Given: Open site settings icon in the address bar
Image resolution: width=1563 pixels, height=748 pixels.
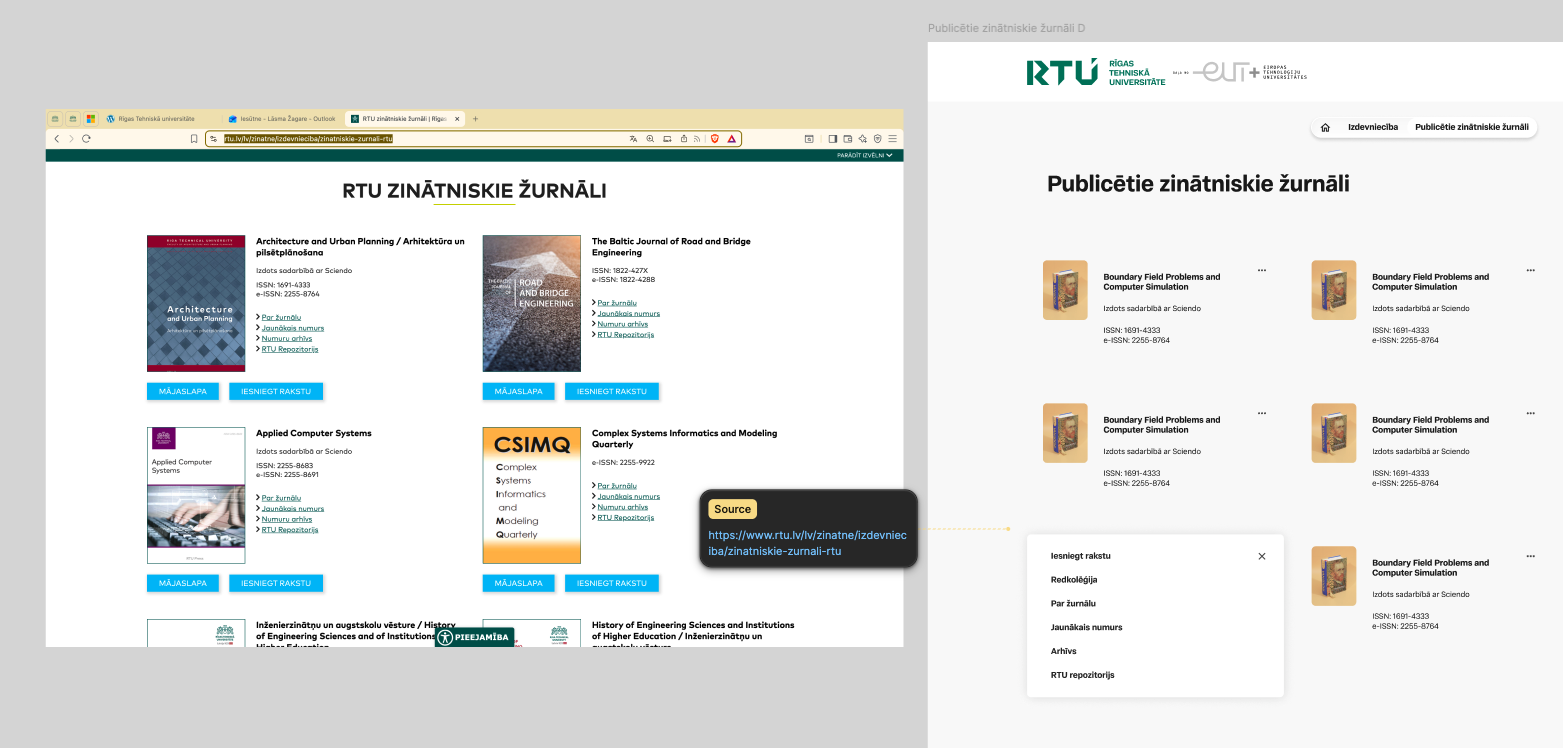Looking at the screenshot, I should click(x=213, y=139).
